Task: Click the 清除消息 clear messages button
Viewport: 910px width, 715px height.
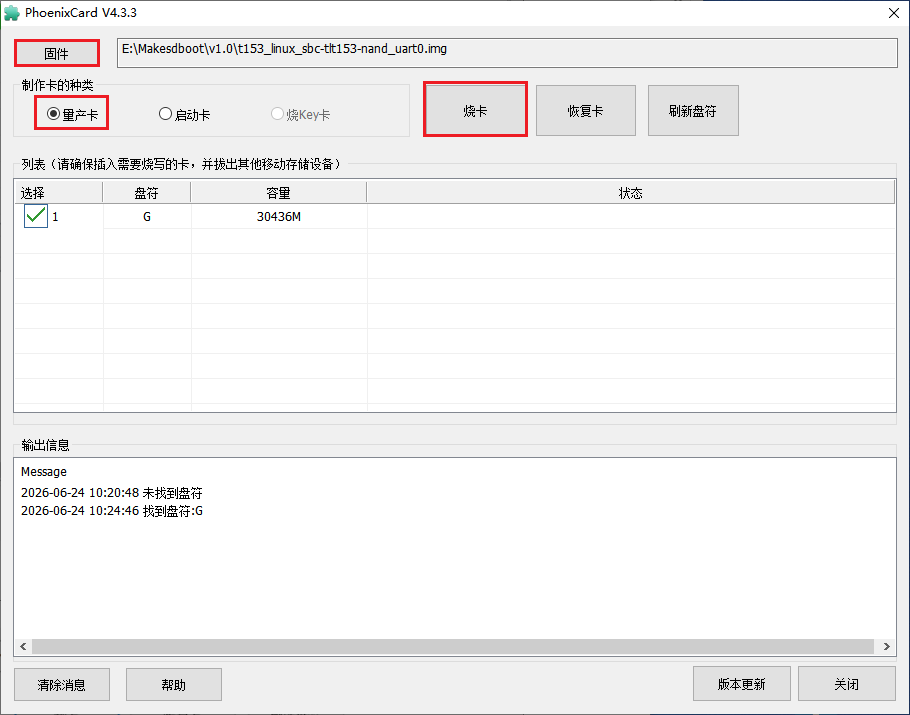Action: [62, 684]
